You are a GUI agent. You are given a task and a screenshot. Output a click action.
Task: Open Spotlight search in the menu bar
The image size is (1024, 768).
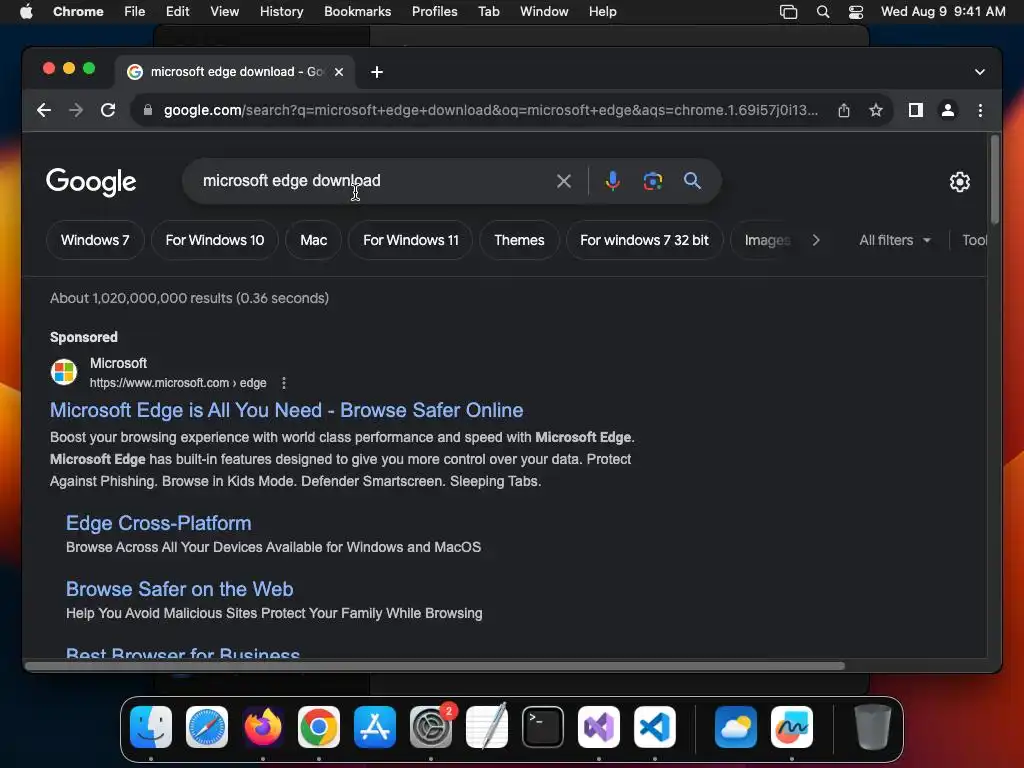point(823,12)
